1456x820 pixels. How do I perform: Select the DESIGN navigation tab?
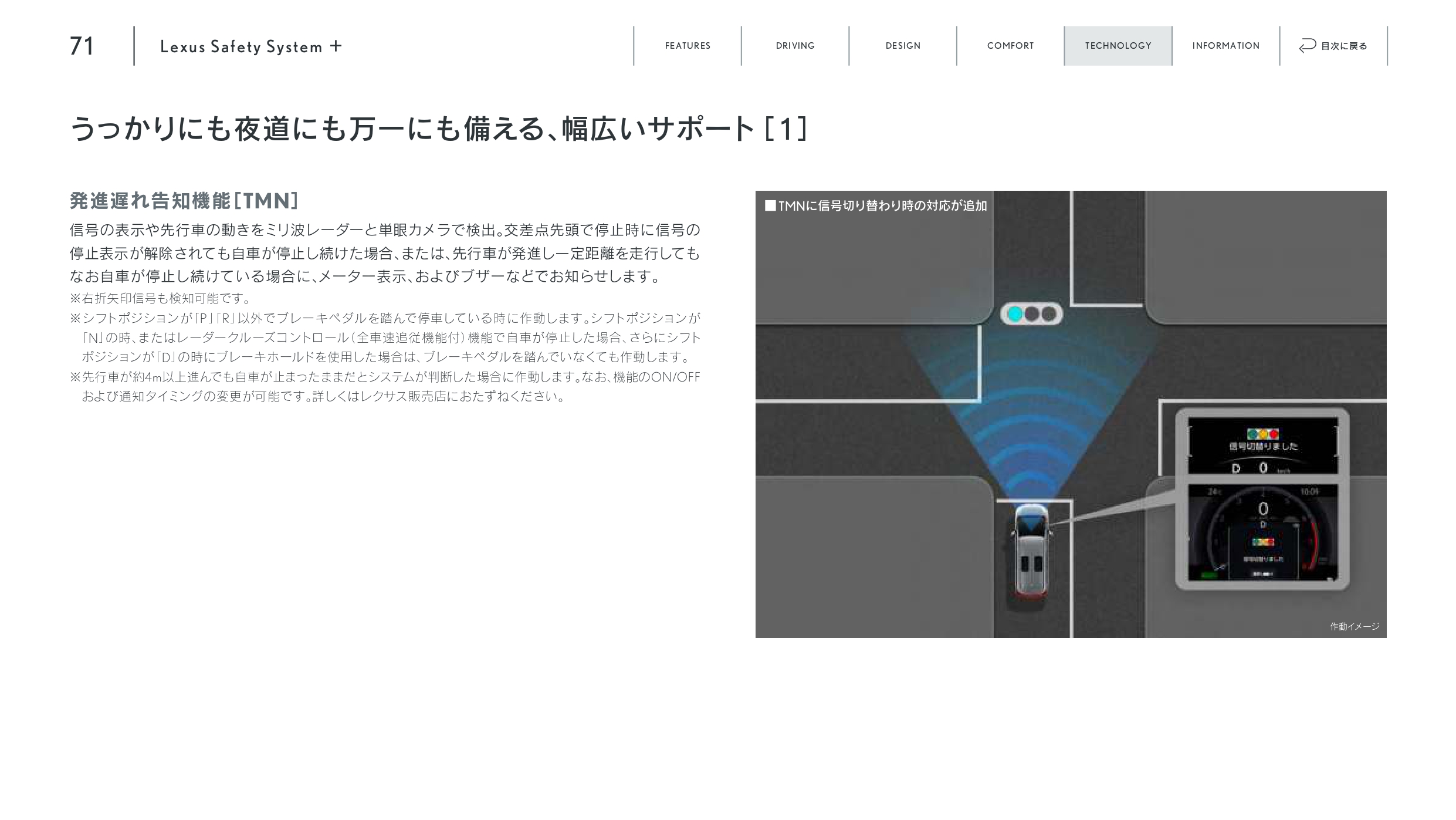[x=903, y=46]
